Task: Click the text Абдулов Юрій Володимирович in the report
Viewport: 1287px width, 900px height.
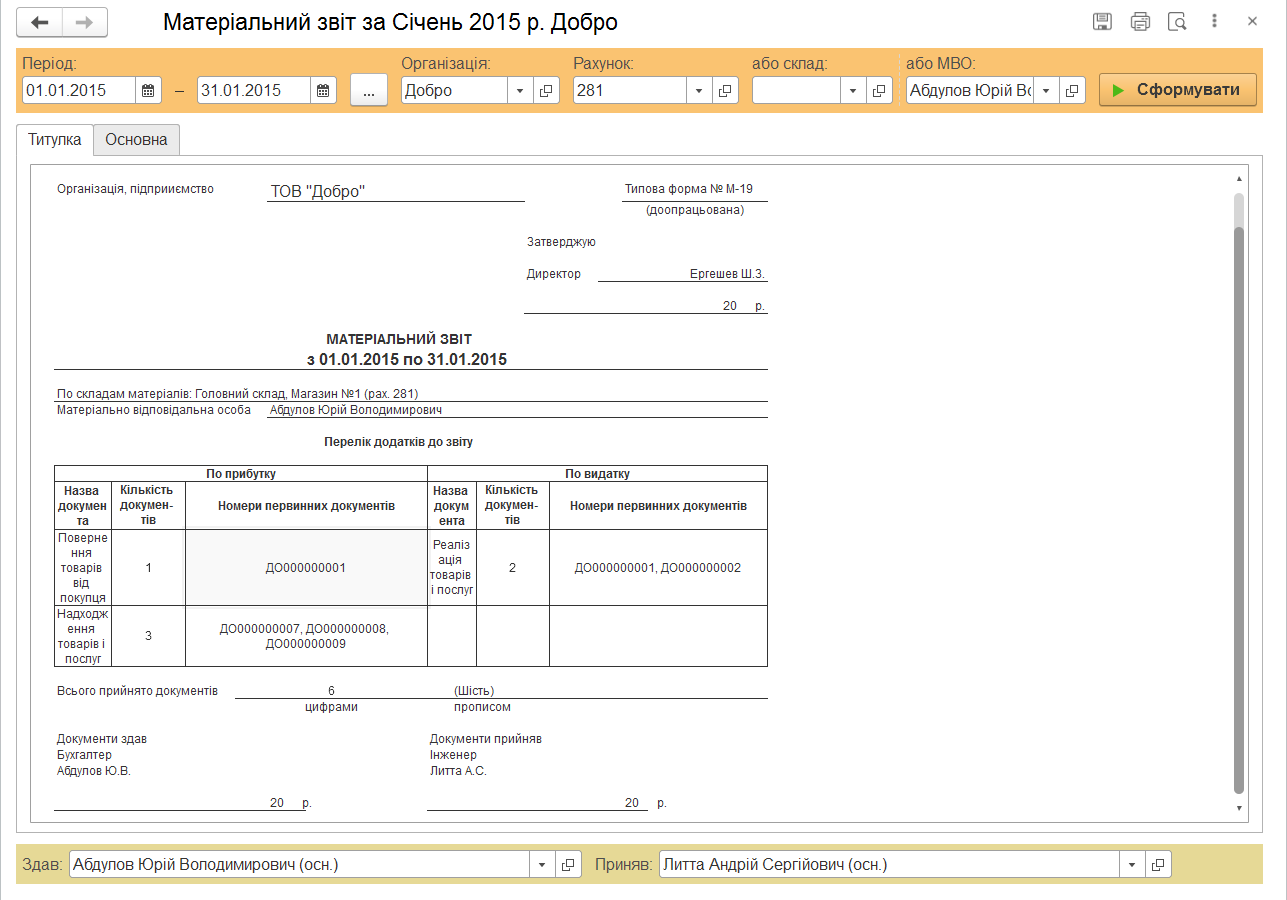Action: (356, 410)
